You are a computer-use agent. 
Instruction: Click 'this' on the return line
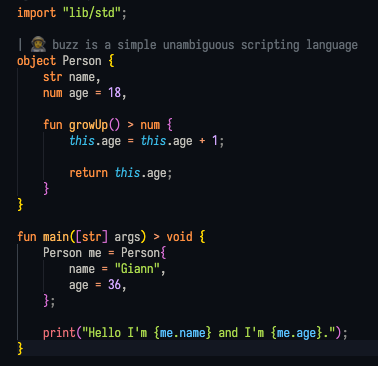127,173
